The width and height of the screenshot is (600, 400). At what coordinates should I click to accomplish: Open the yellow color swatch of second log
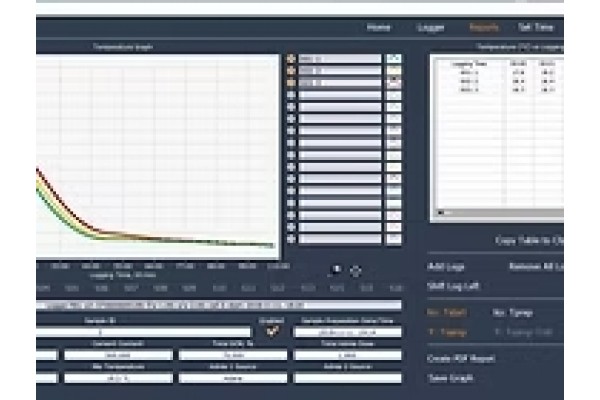(394, 71)
